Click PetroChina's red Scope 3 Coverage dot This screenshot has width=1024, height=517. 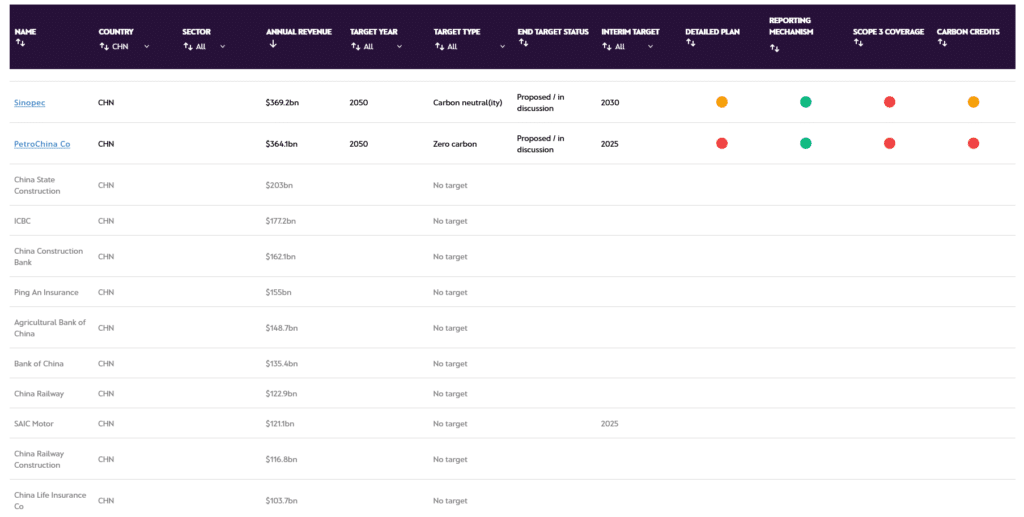click(x=889, y=143)
